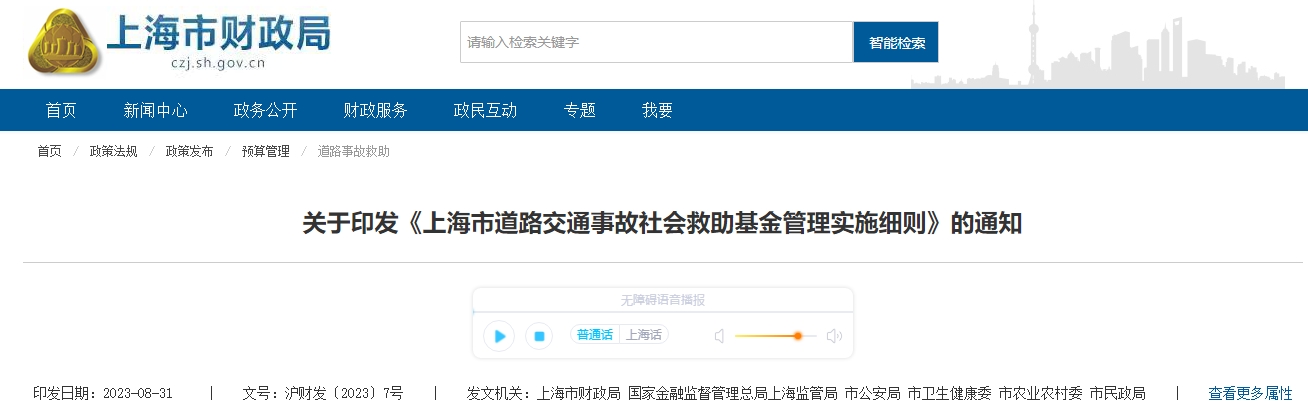
Task: Click 查看更多属性 link
Action: (x=1250, y=393)
